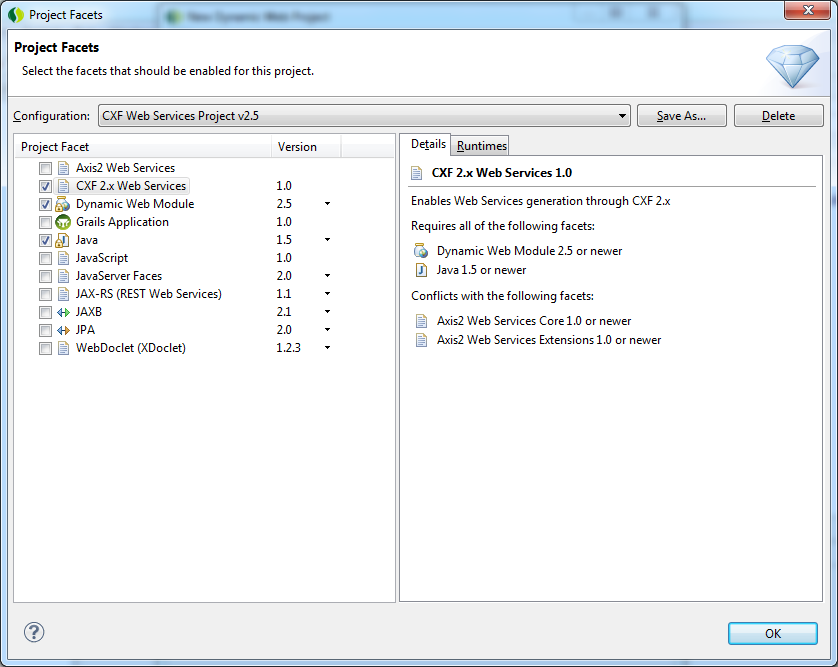This screenshot has width=838, height=667.
Task: Click the Java 1.5 or newer requirement icon
Action: click(x=421, y=270)
